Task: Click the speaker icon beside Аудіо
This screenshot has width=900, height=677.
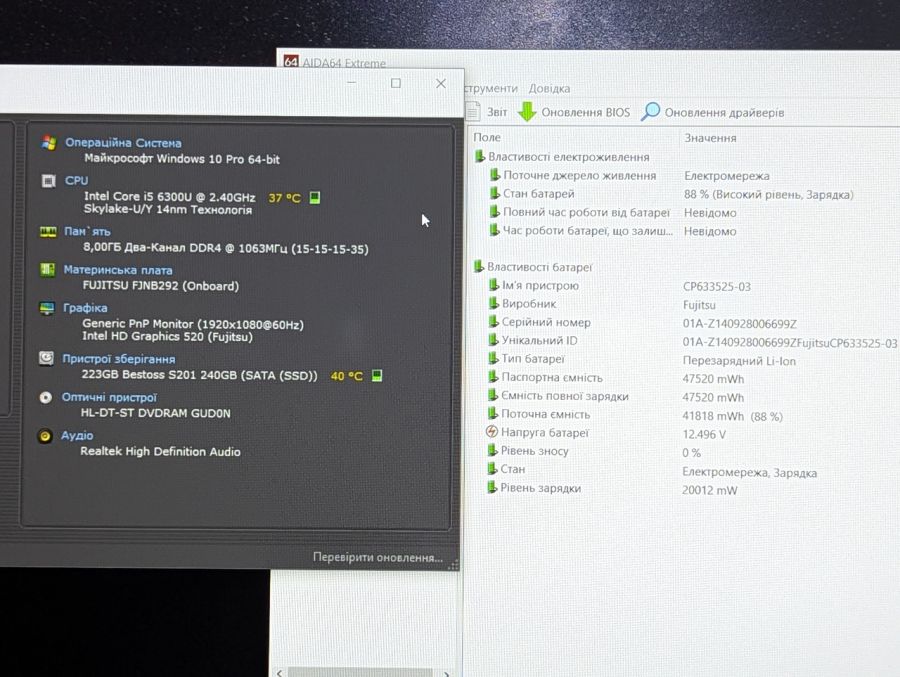Action: [x=45, y=436]
